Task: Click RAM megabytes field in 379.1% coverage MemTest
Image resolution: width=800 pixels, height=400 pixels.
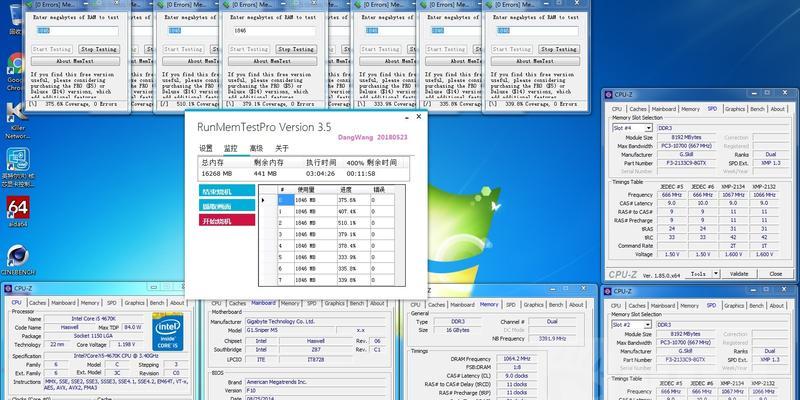Action: [274, 31]
